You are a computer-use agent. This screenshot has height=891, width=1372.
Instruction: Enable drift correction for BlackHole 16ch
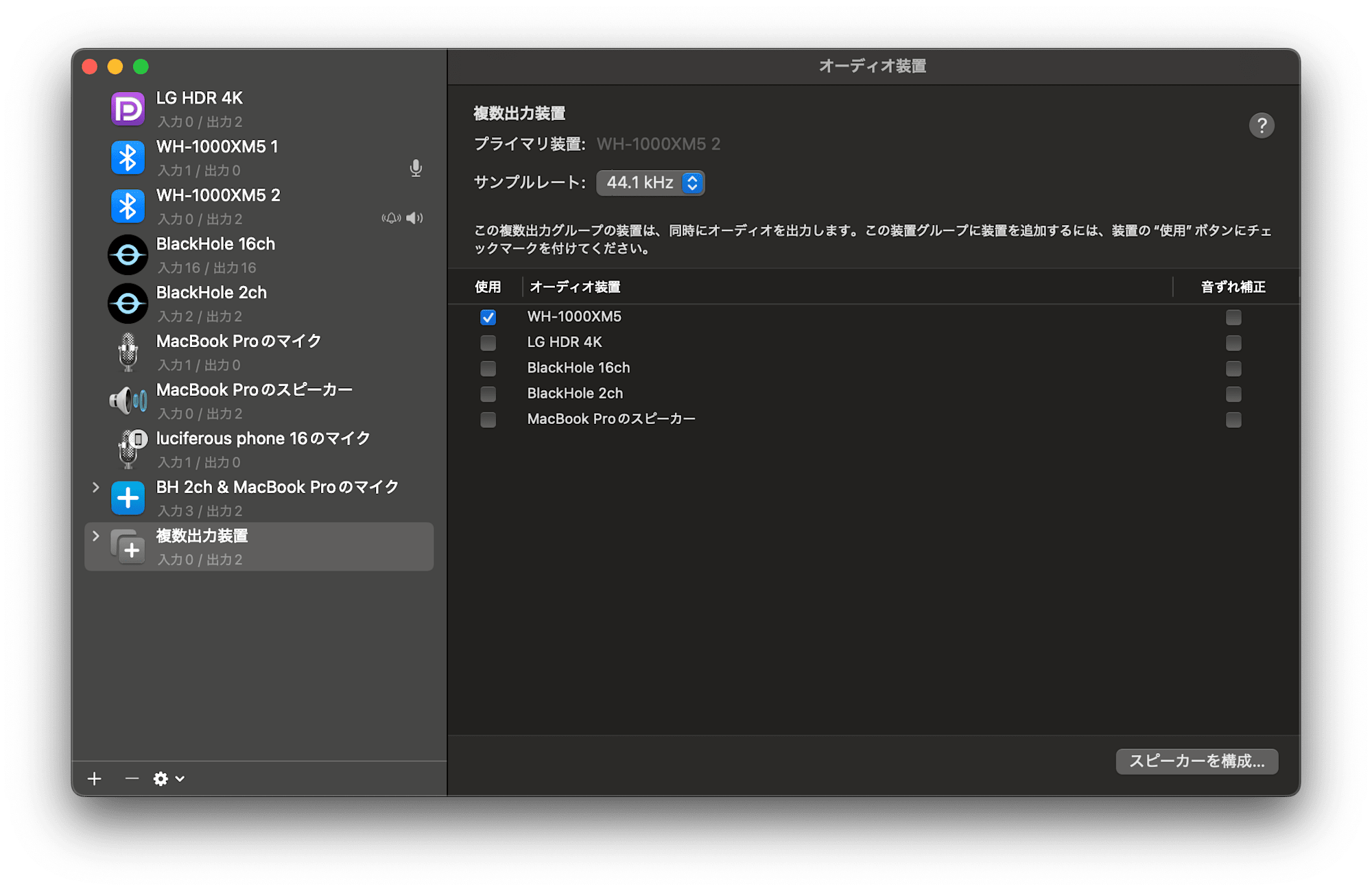pos(1233,368)
